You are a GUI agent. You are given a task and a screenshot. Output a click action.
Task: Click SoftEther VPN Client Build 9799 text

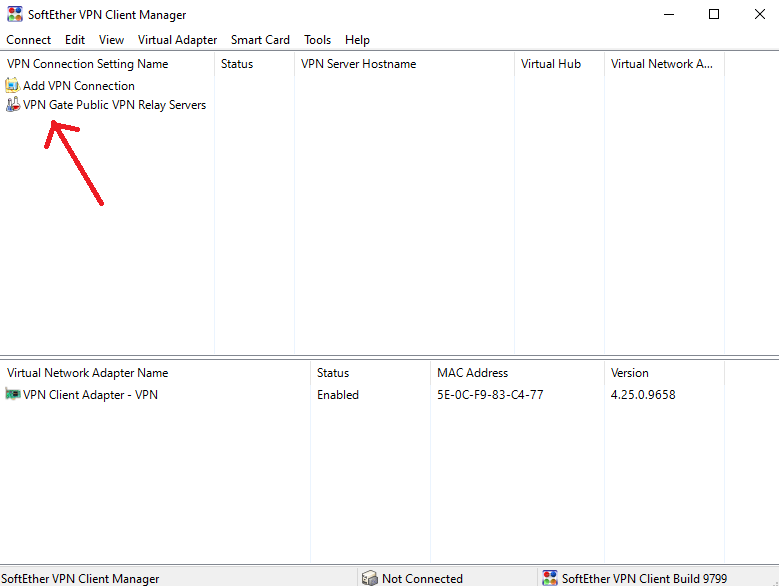click(x=644, y=579)
